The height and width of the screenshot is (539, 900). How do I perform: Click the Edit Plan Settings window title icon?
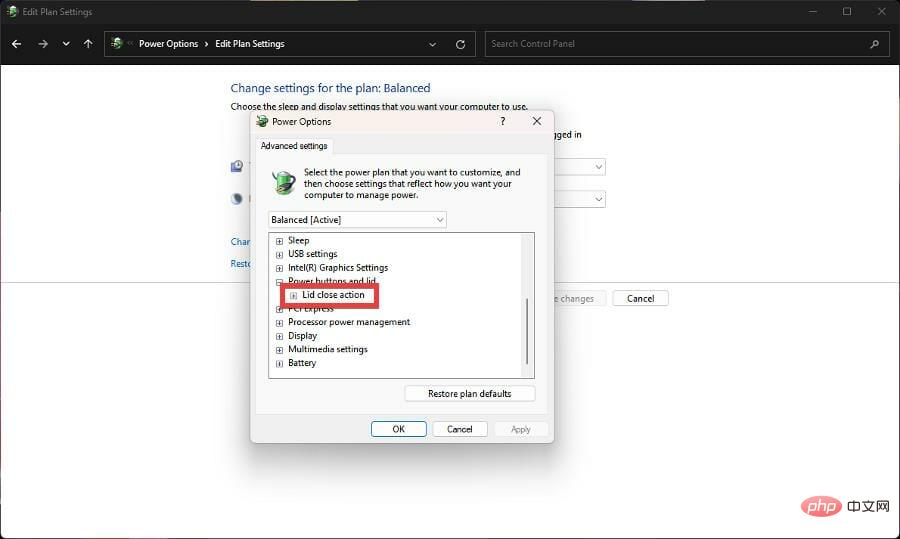tap(12, 11)
